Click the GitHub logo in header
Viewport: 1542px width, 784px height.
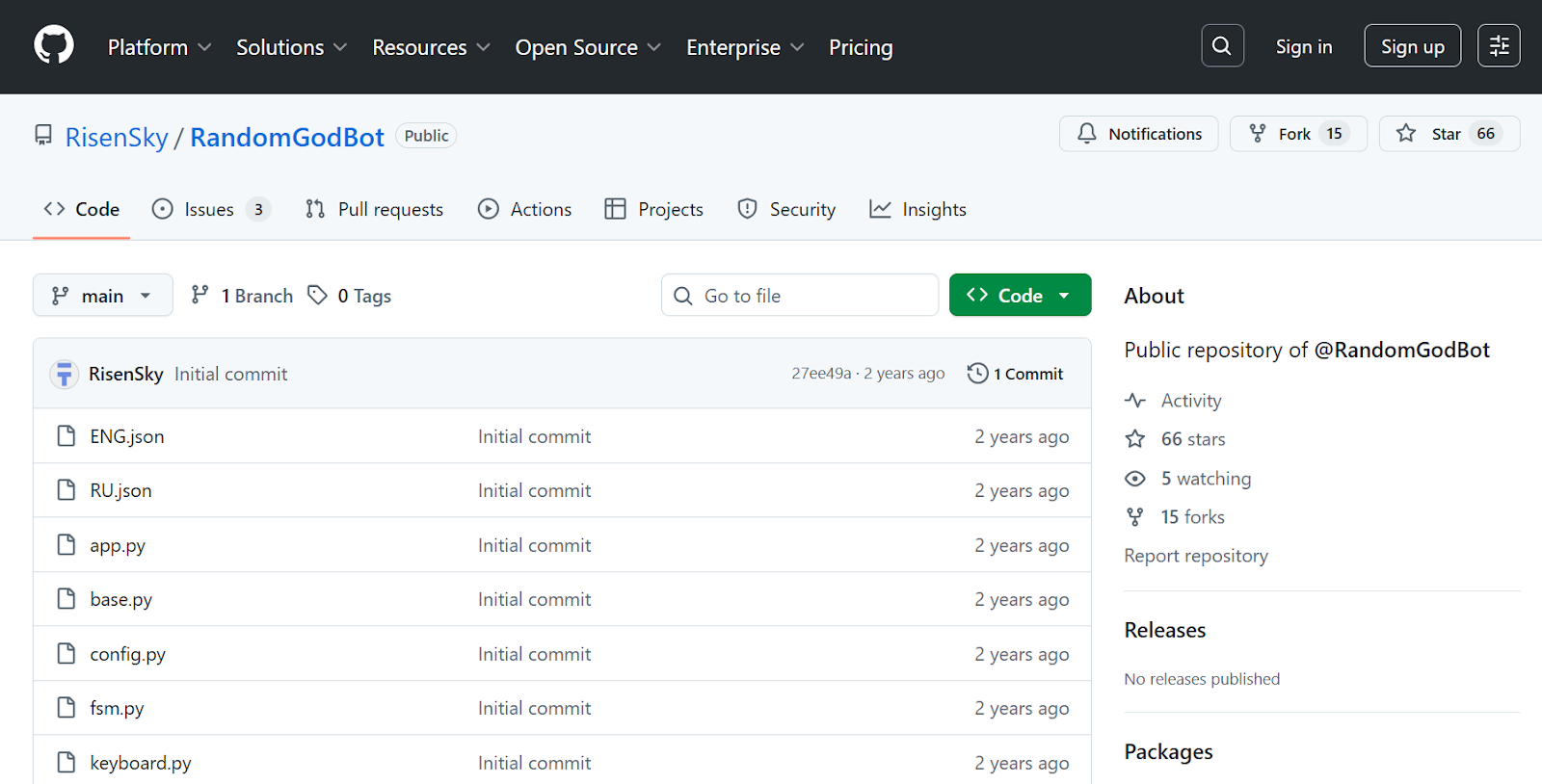click(x=54, y=46)
